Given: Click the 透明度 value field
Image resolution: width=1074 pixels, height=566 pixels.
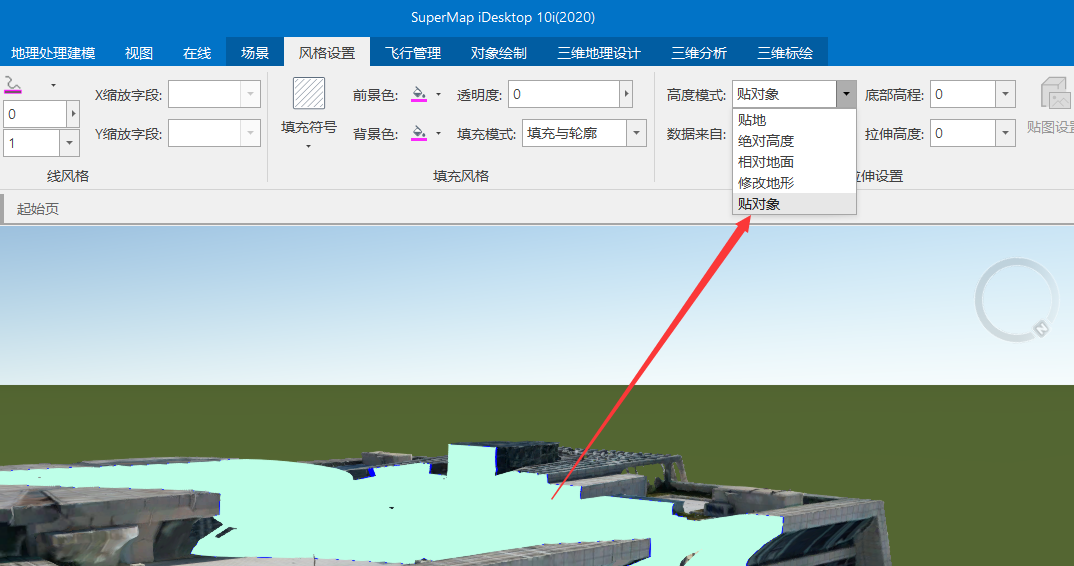Looking at the screenshot, I should click(x=564, y=95).
